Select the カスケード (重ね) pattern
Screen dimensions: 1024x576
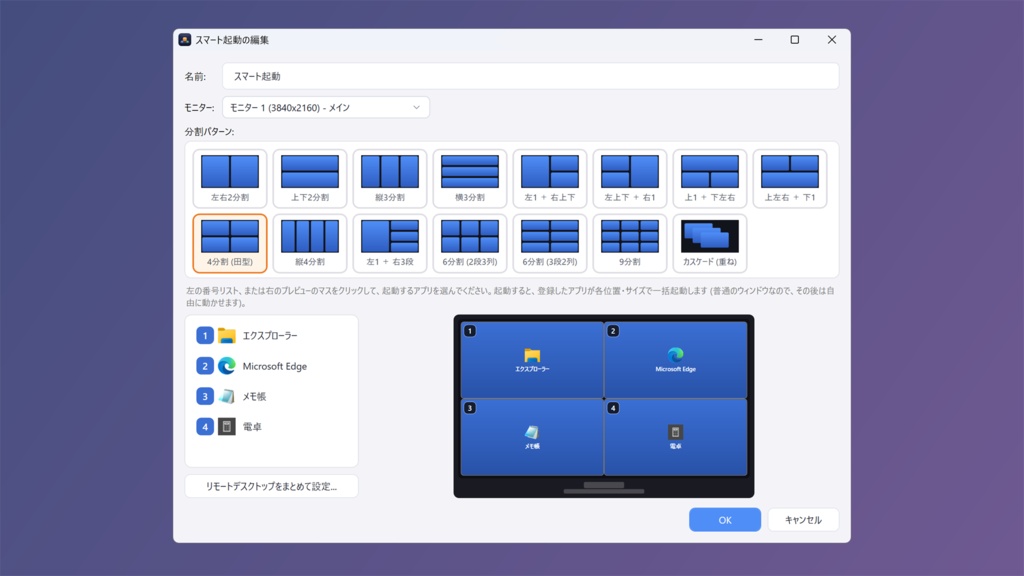coord(710,243)
